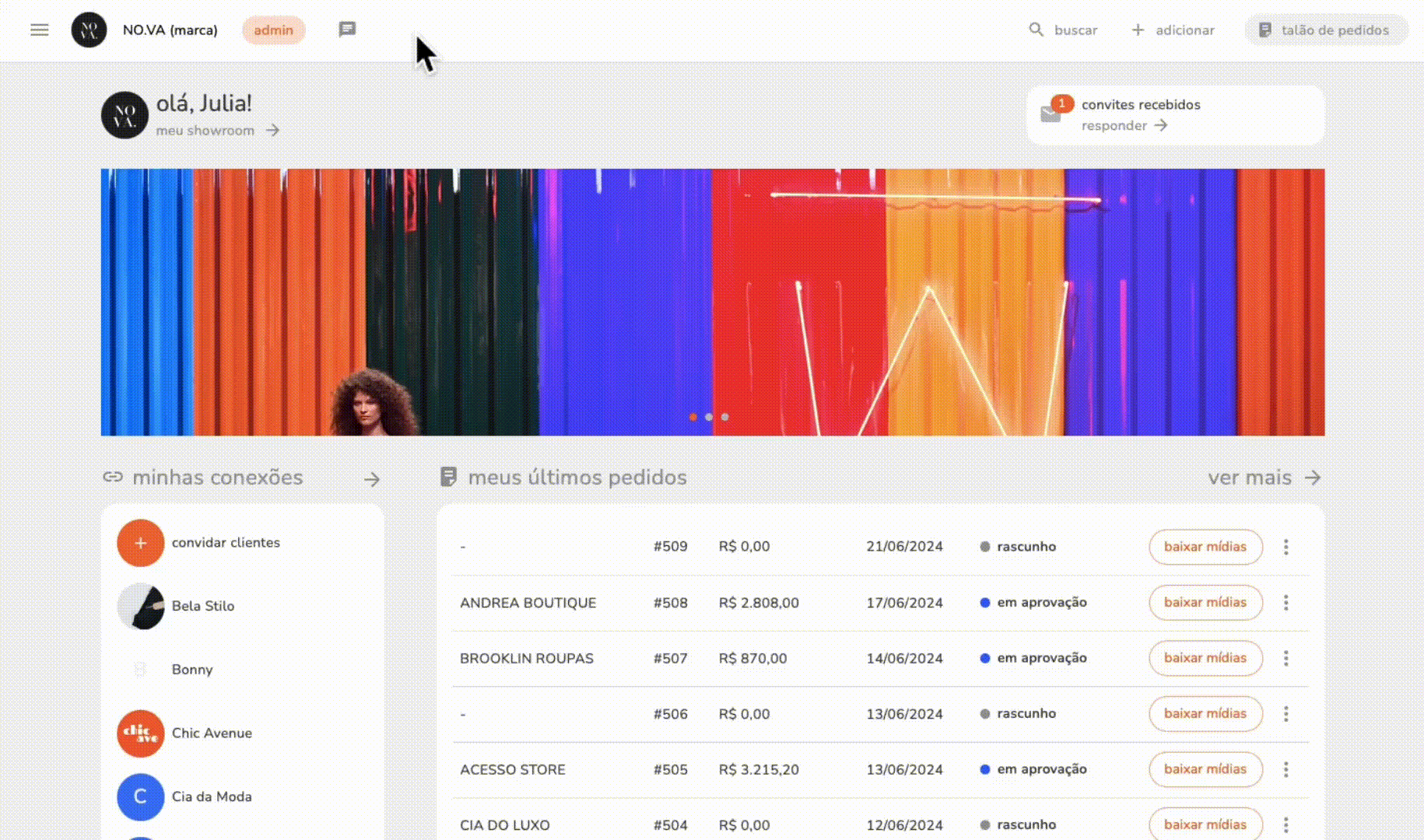Click the plus icon to convidar clientes
The height and width of the screenshot is (840, 1424).
click(x=140, y=542)
